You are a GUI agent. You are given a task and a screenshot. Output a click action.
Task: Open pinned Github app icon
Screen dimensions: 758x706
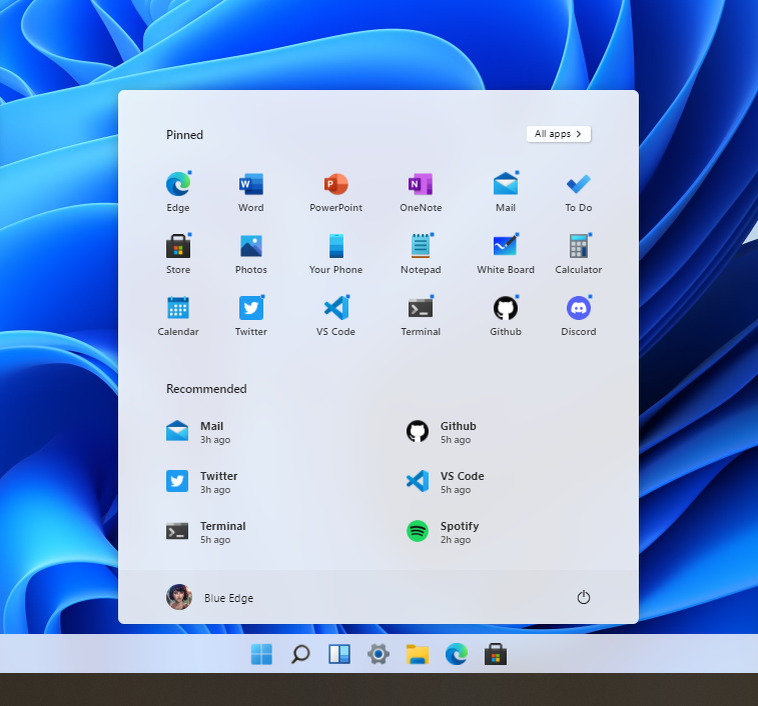[x=505, y=315]
